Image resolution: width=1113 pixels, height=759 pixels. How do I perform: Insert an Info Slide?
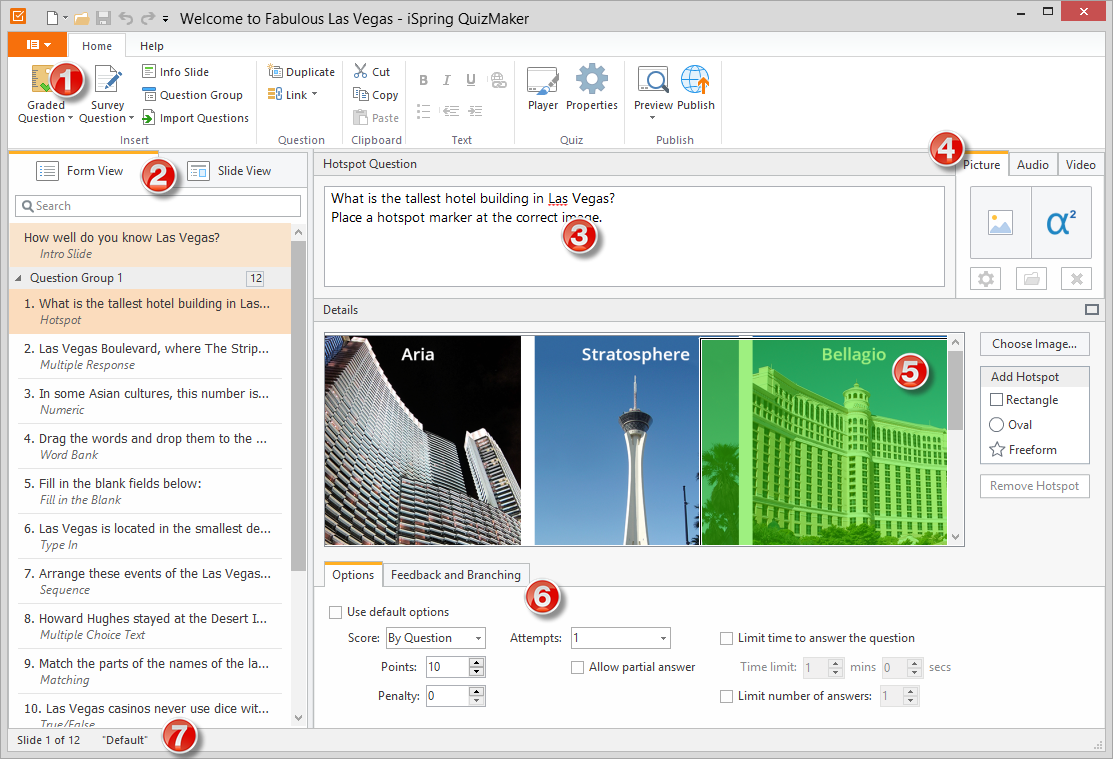175,72
